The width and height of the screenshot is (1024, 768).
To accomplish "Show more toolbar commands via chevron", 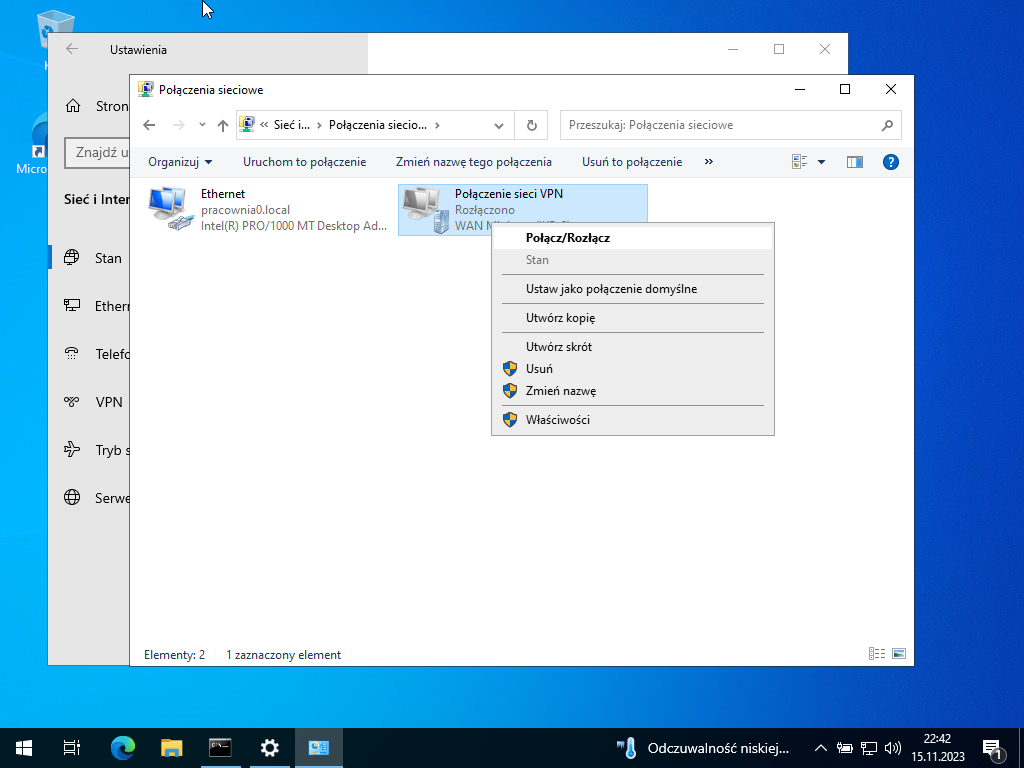I will (709, 162).
